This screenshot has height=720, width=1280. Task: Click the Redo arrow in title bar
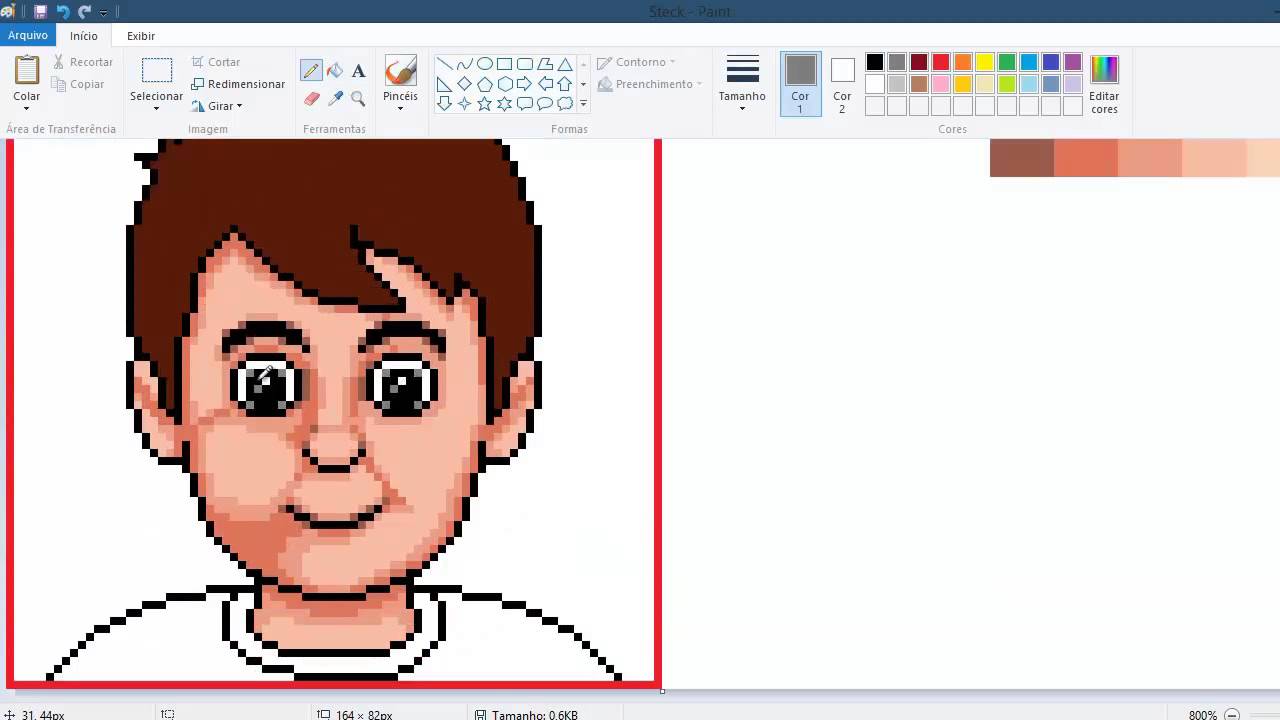point(85,12)
